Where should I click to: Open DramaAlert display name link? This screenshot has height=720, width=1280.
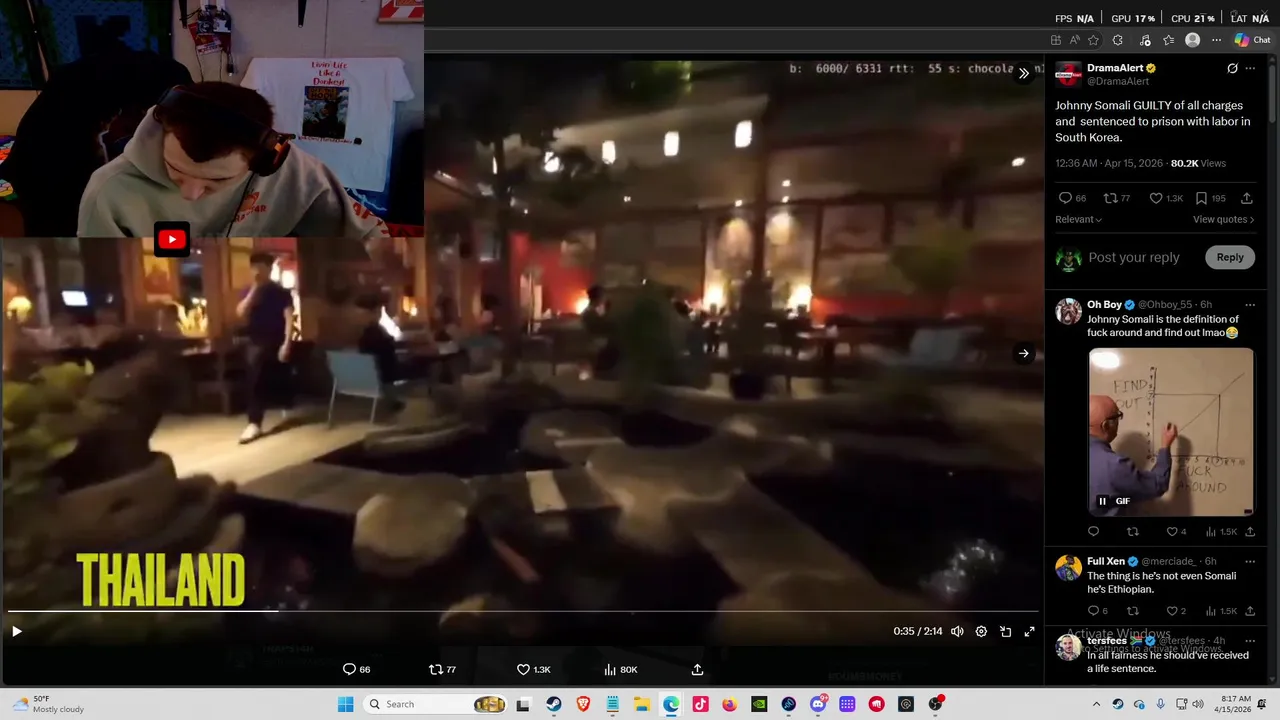[1115, 68]
